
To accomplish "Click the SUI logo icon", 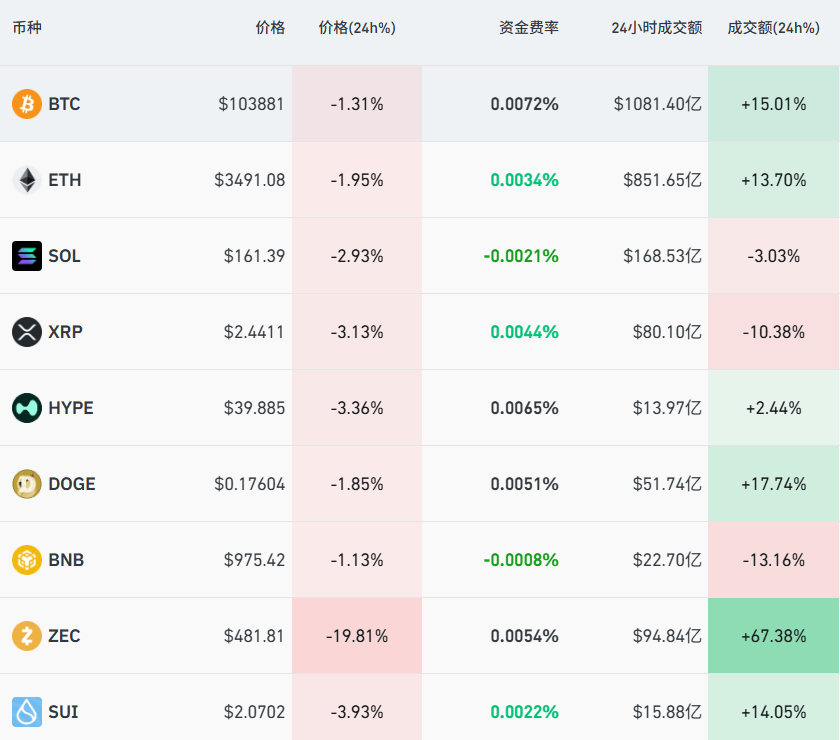I will click(x=26, y=712).
